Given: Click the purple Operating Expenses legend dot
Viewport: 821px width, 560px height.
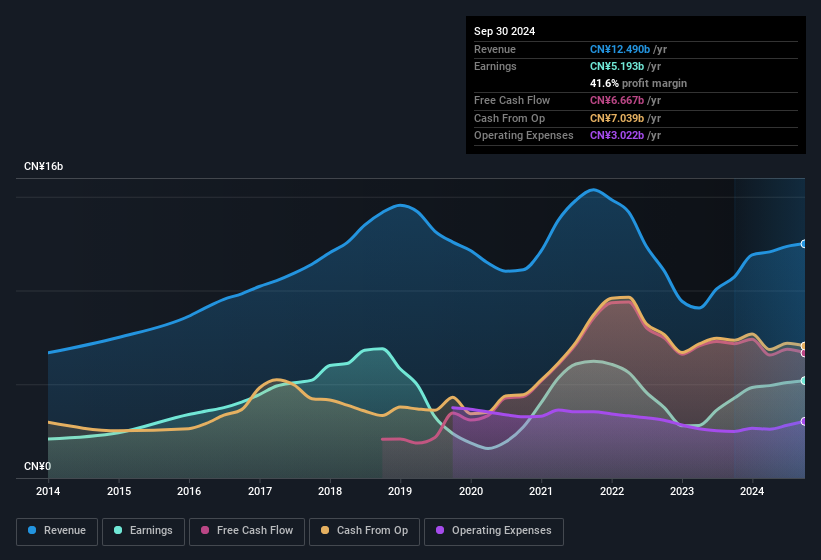Looking at the screenshot, I should click(441, 530).
